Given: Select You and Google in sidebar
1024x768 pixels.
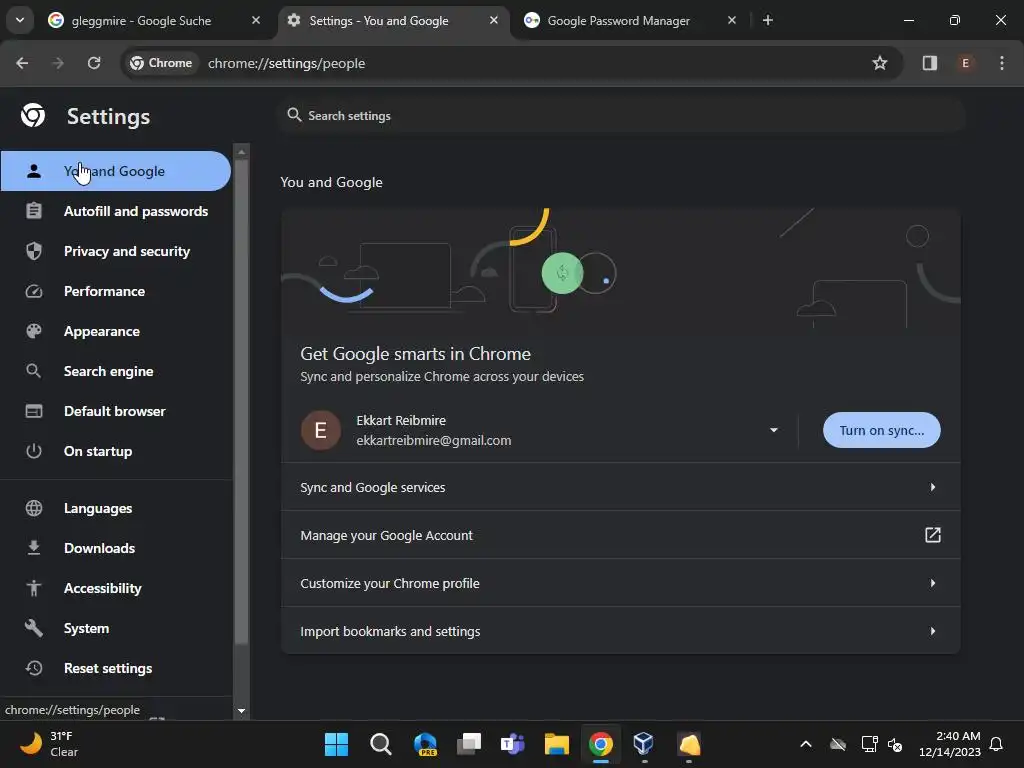Looking at the screenshot, I should click(x=116, y=171).
